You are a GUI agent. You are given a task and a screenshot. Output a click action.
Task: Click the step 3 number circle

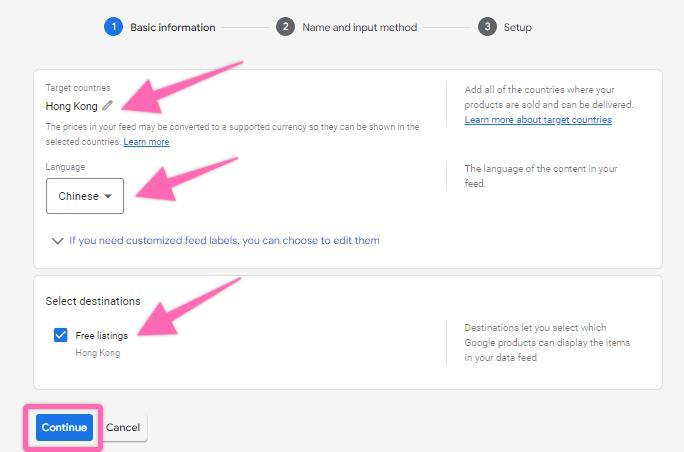[x=487, y=27]
